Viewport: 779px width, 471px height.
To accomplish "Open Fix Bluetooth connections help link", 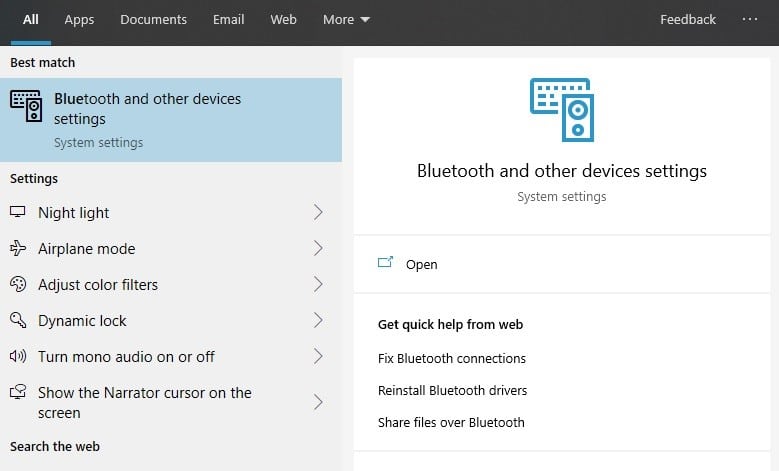I will click(x=451, y=358).
